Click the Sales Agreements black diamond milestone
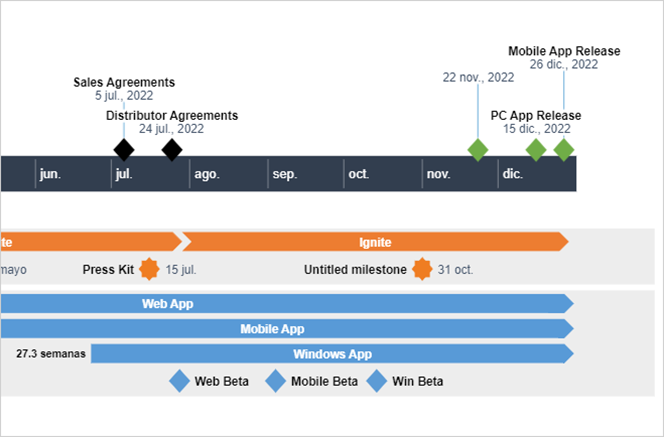Screen dimensions: 664x437 [x=123, y=150]
